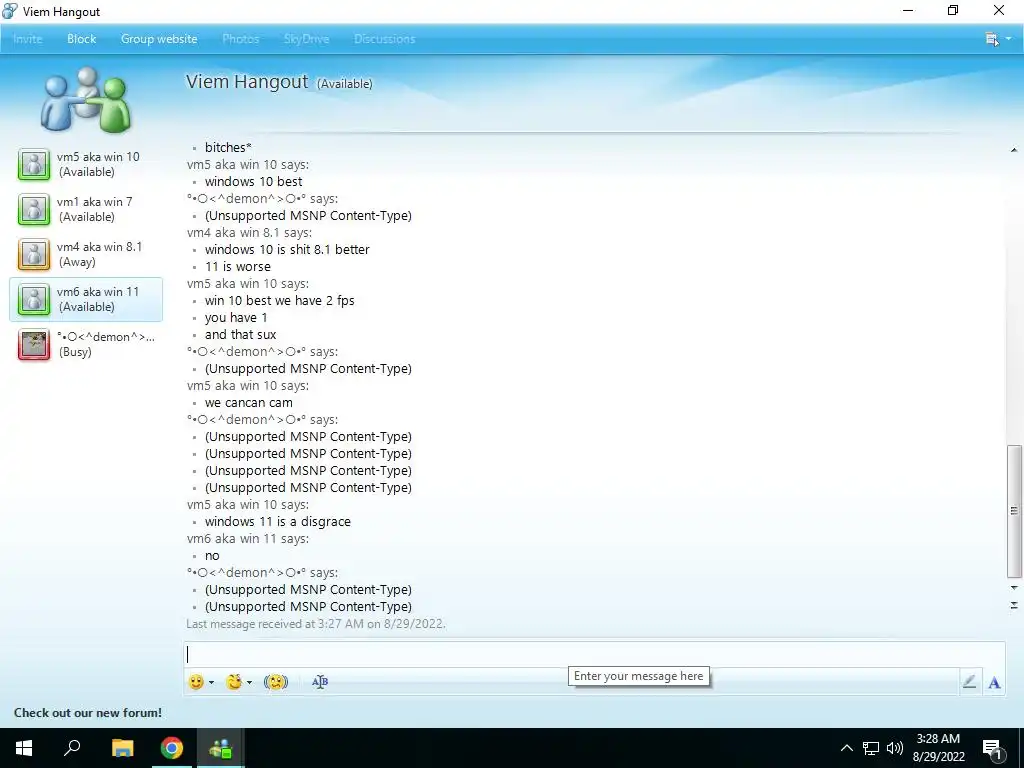Click the group display picture
1024x768 pixels.
click(x=86, y=99)
